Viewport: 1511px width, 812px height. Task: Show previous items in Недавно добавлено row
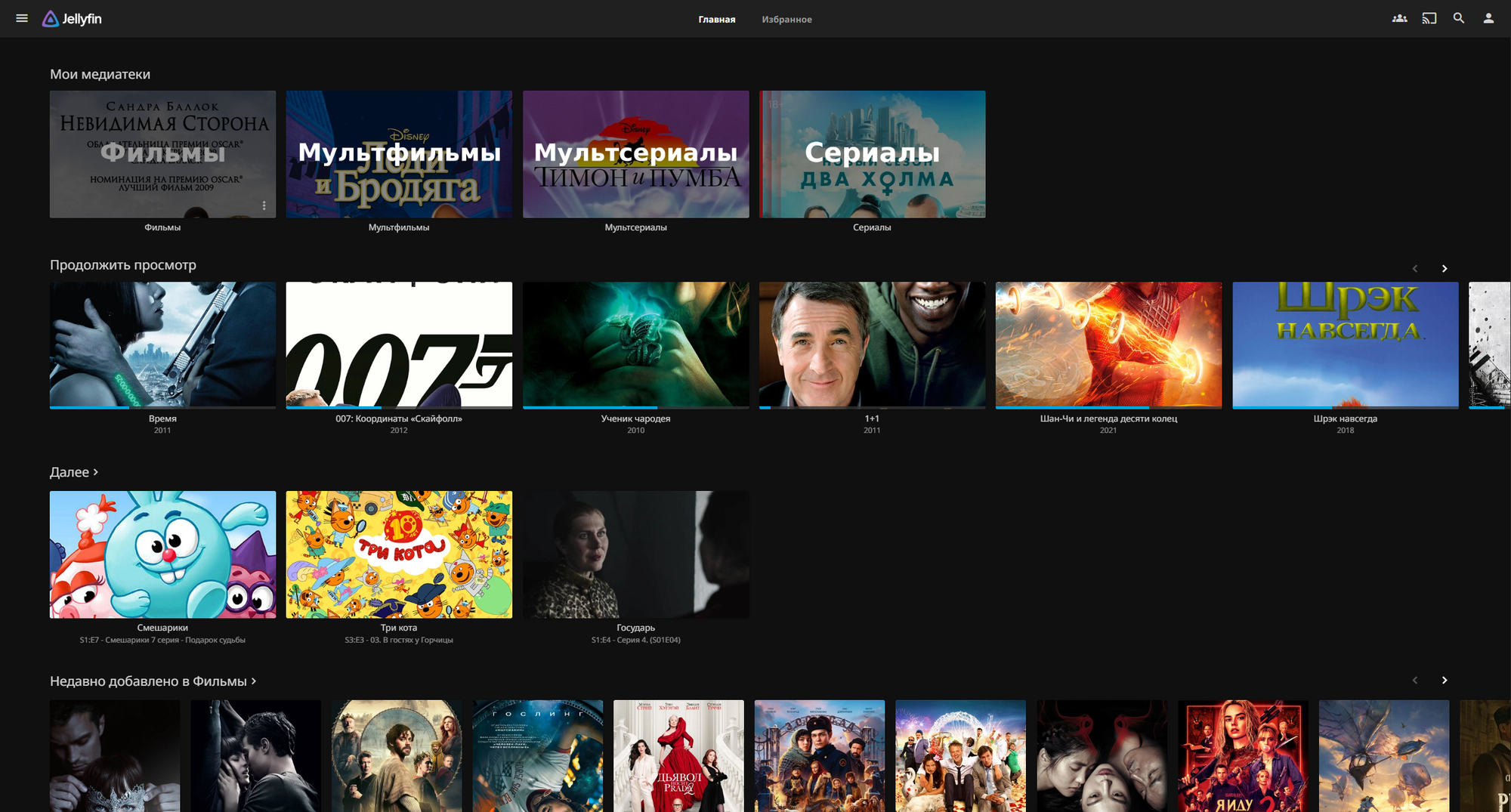(x=1415, y=681)
